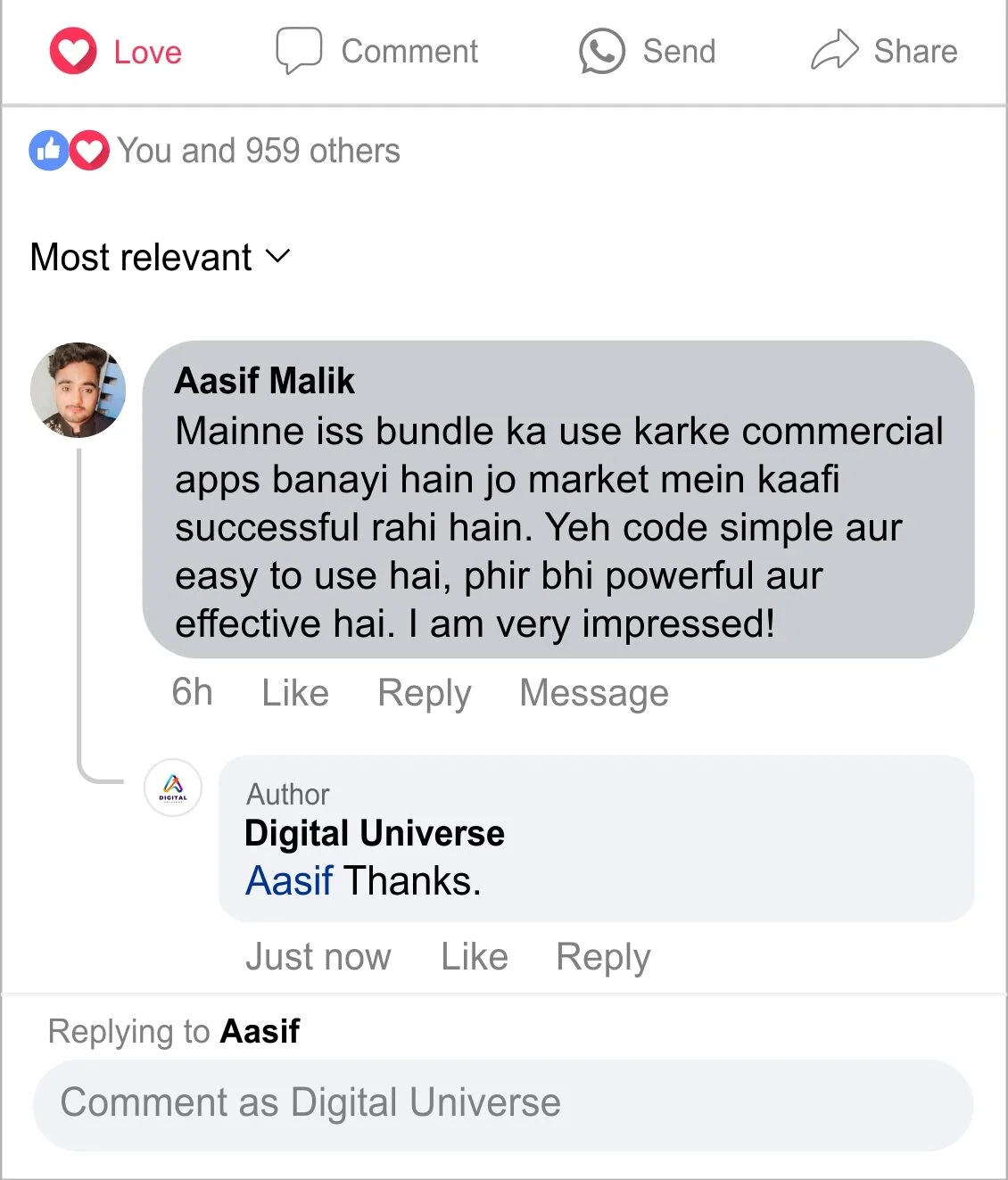Open the Aasif Malik name link
The height and width of the screenshot is (1180, 1008).
coord(265,381)
